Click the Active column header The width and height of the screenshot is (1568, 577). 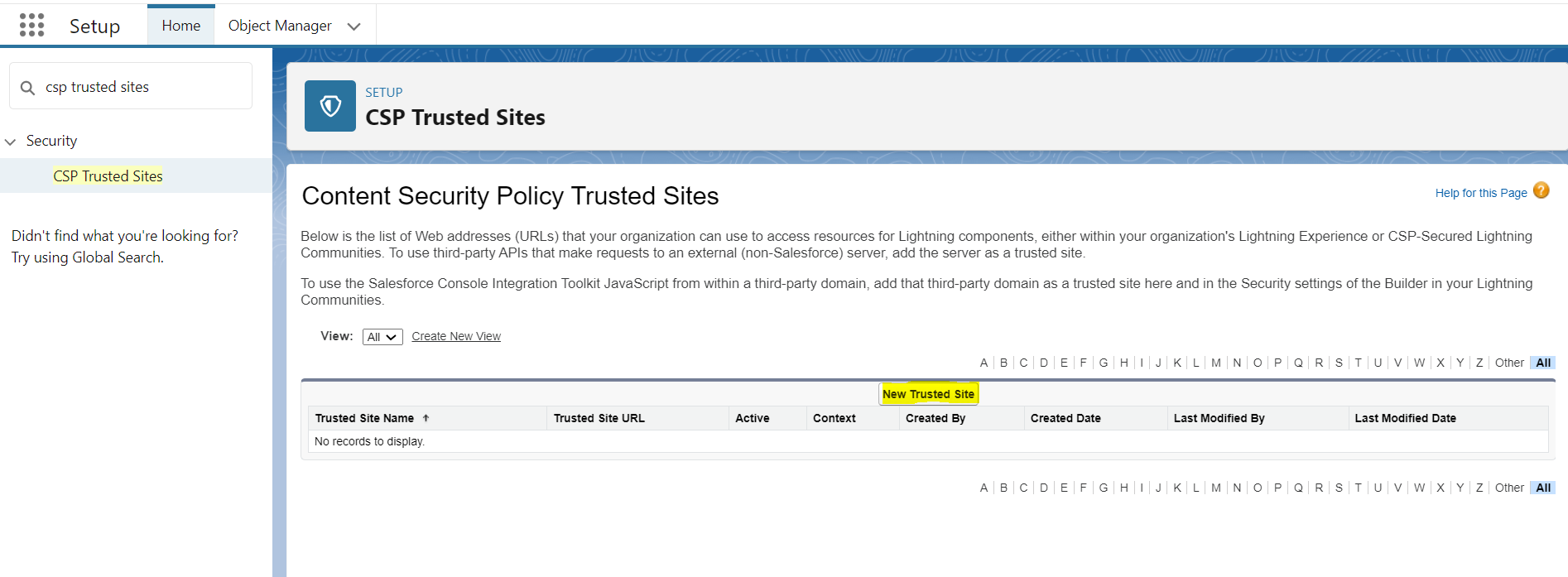point(752,418)
